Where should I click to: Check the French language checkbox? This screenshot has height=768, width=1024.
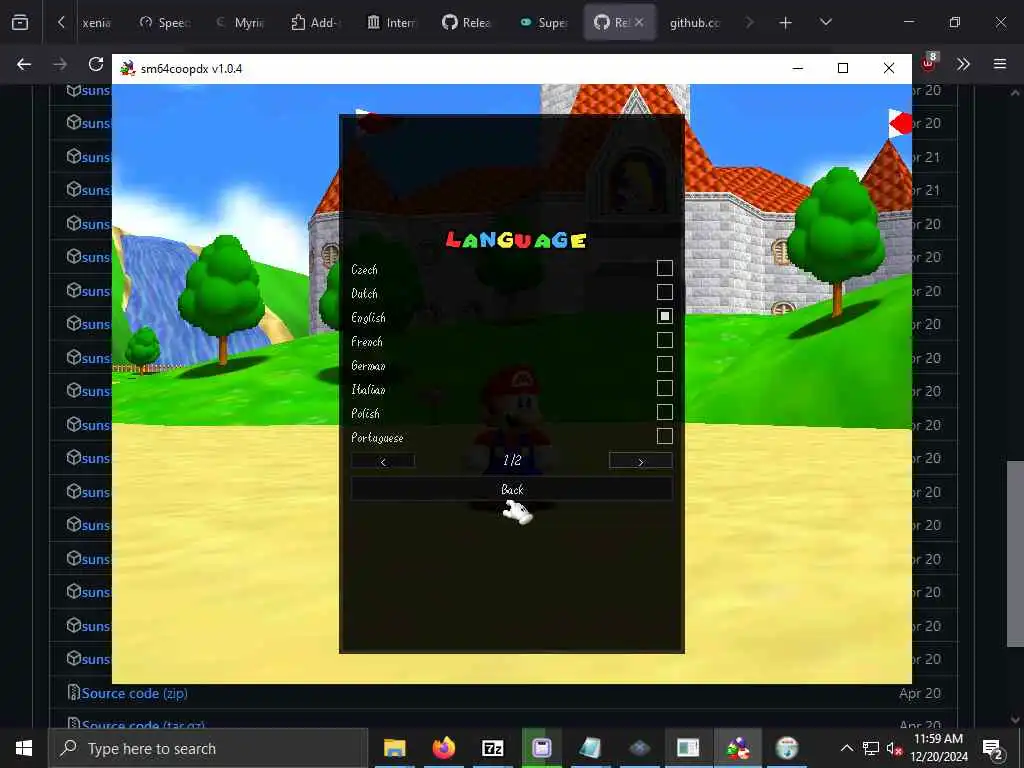[664, 340]
